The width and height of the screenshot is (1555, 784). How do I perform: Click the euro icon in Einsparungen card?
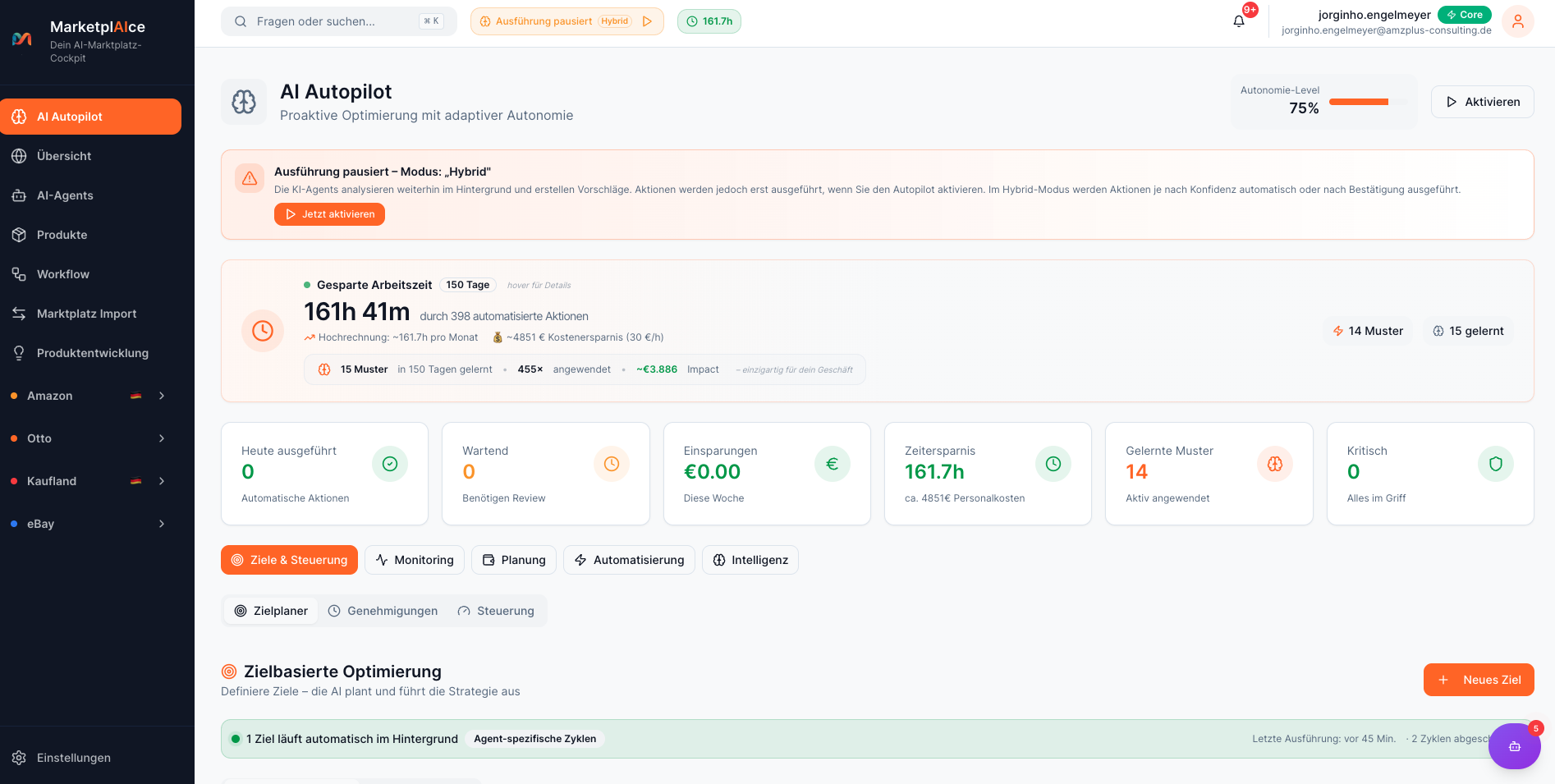click(832, 464)
